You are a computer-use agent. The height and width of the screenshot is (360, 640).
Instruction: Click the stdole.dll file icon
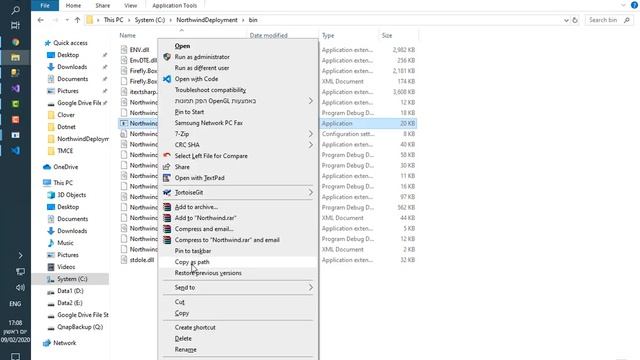tap(124, 260)
